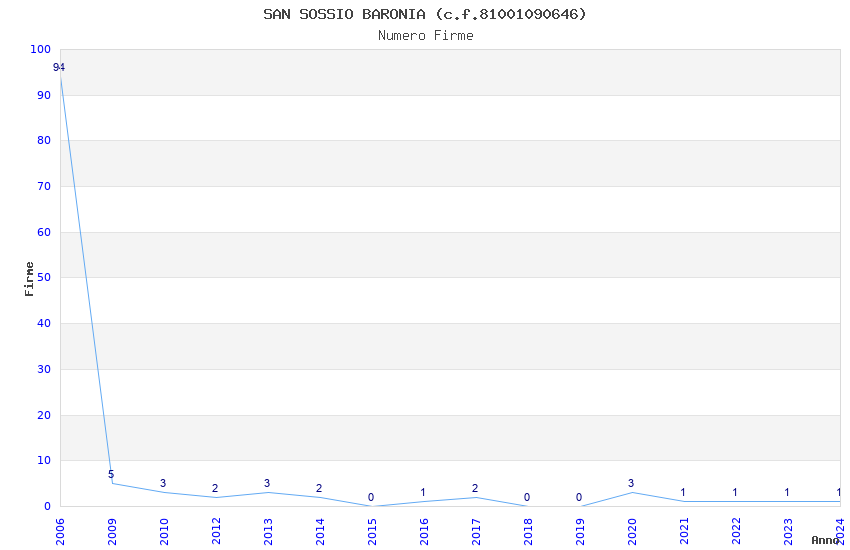Viewport: 850px width, 550px height.
Task: Click the y-axis value 80
Action: click(x=44, y=140)
